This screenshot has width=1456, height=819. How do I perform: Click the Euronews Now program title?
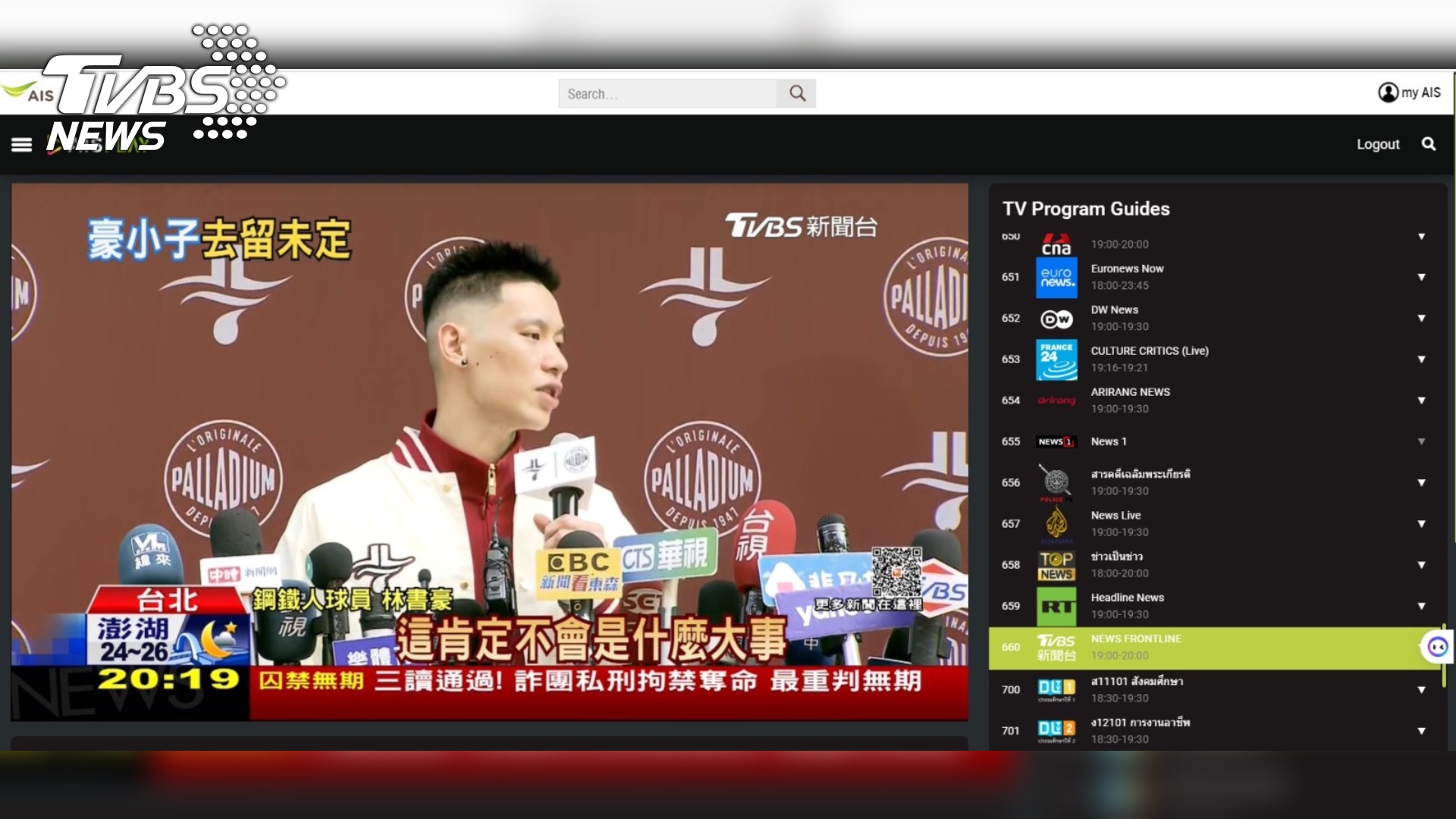1127,268
